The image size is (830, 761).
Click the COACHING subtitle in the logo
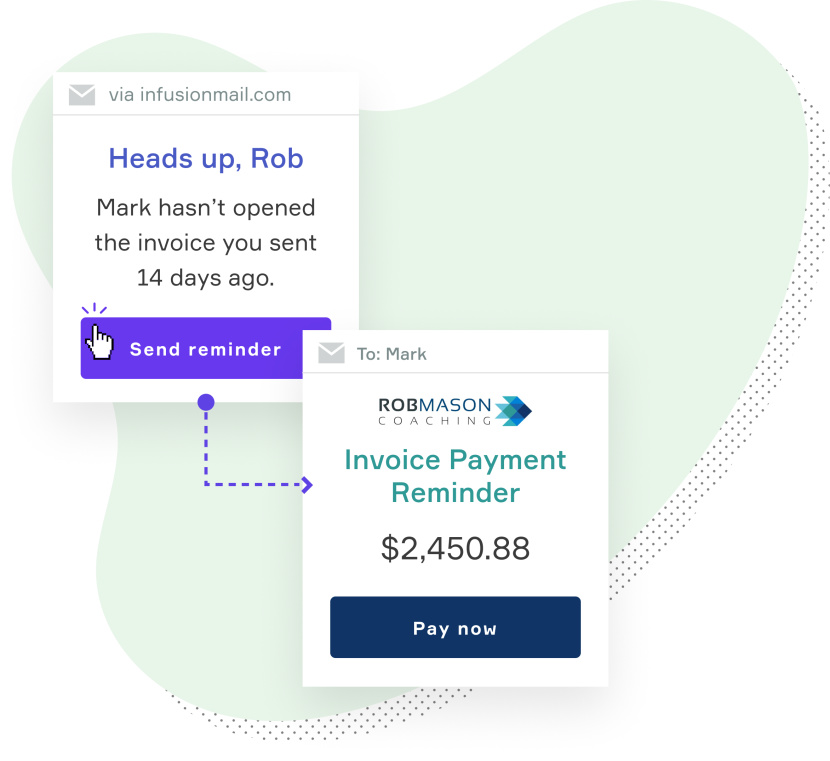(x=435, y=421)
